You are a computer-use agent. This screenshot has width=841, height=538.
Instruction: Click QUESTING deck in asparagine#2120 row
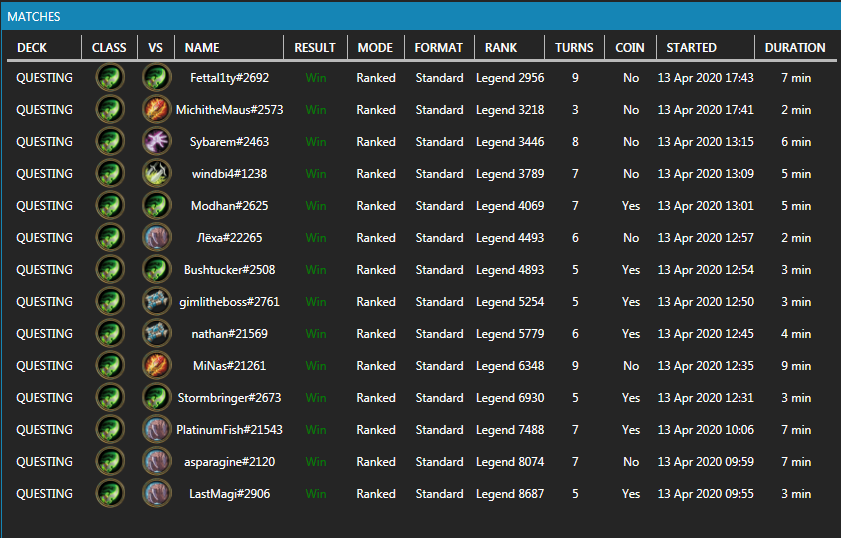click(45, 462)
